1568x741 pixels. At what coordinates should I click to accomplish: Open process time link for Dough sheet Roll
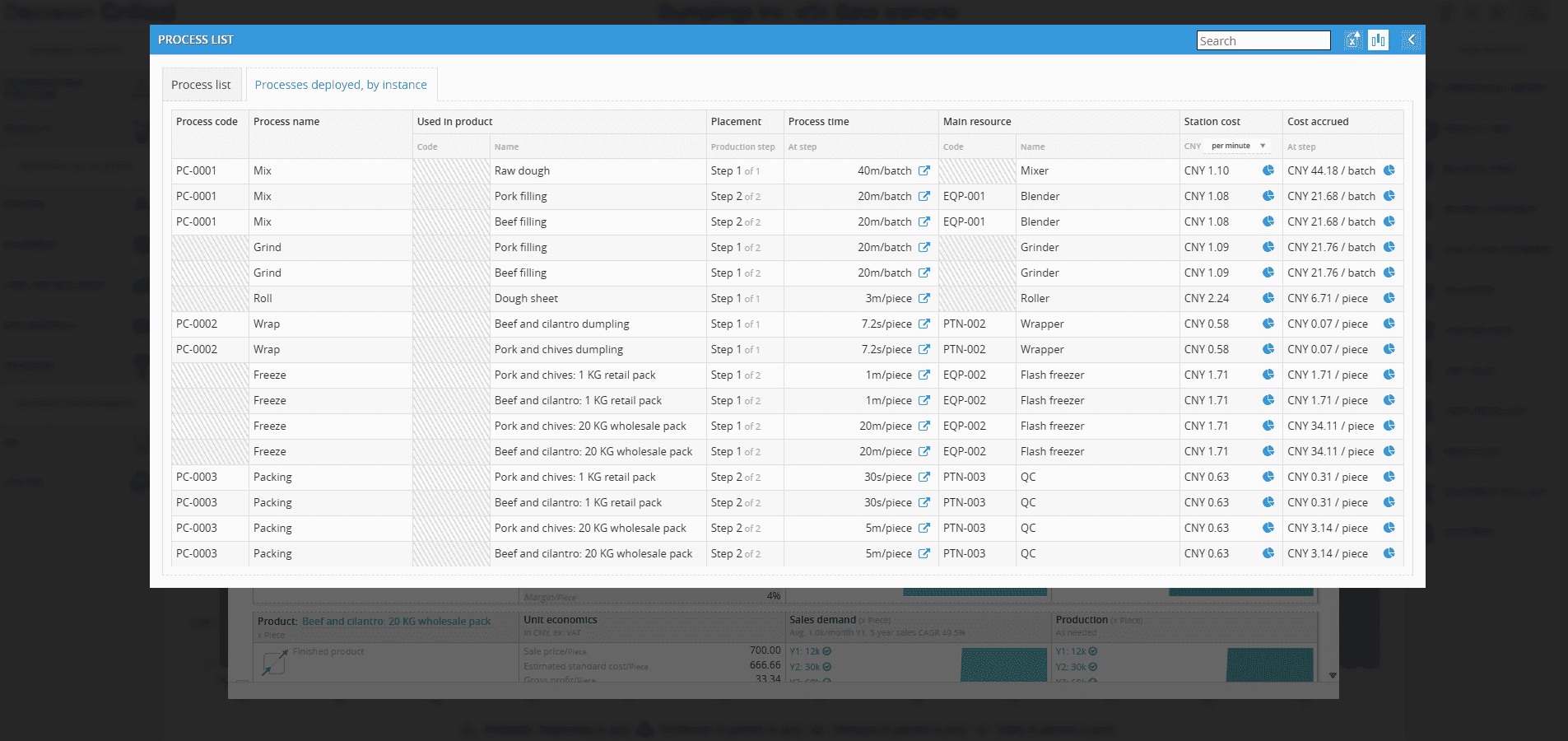[x=924, y=298]
